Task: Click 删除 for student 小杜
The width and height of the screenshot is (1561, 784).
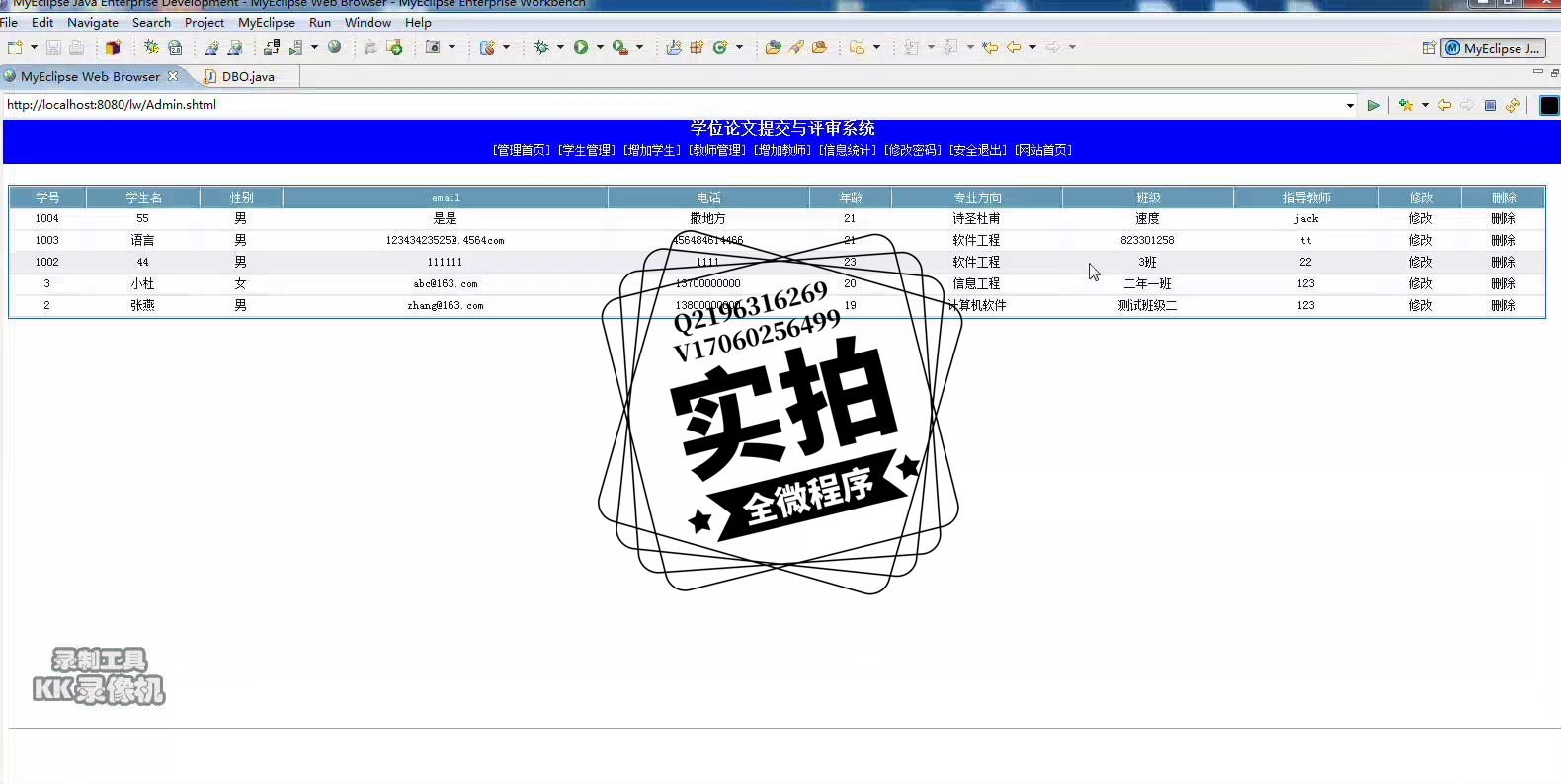Action: click(1503, 283)
